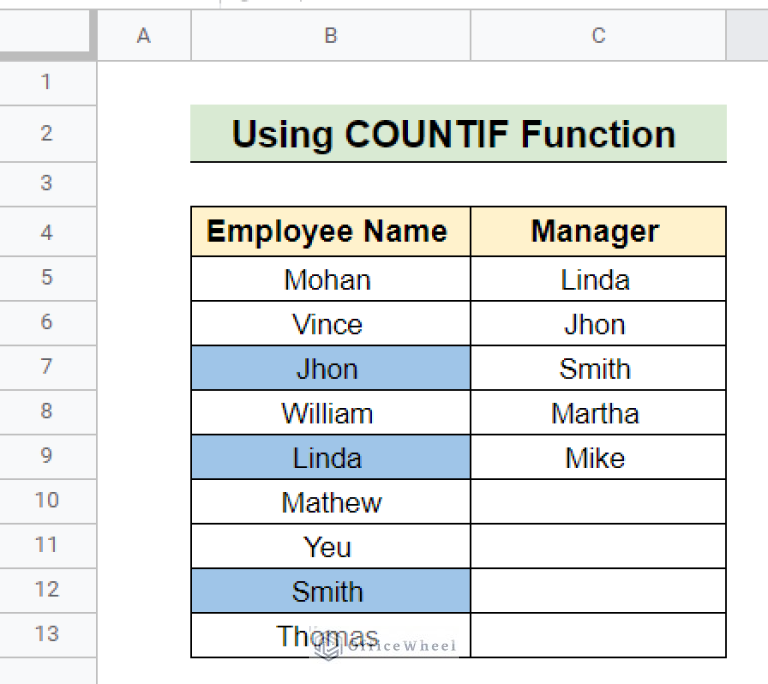This screenshot has width=768, height=684.
Task: Select highlighted 'Smith' in Employee Name column
Action: [x=331, y=590]
